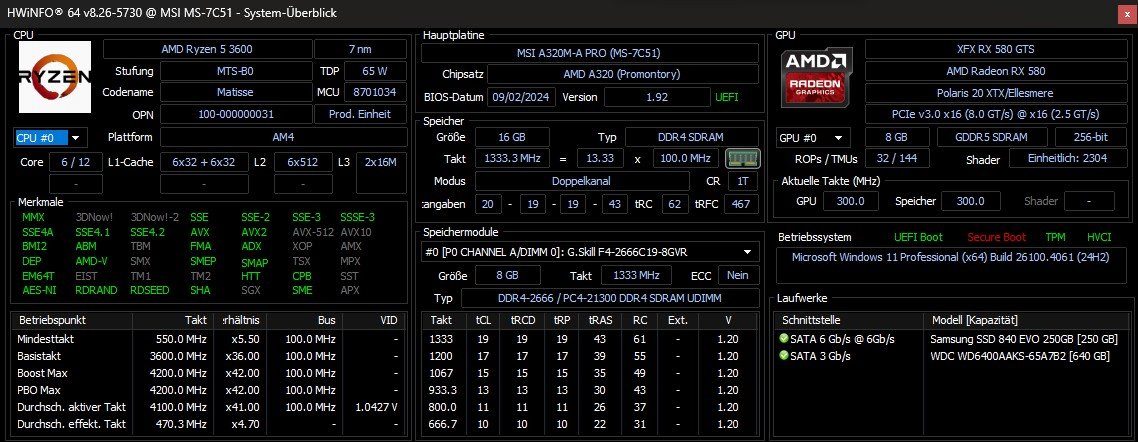Click the ECC value Nein
This screenshot has width=1138, height=442.
[739, 275]
